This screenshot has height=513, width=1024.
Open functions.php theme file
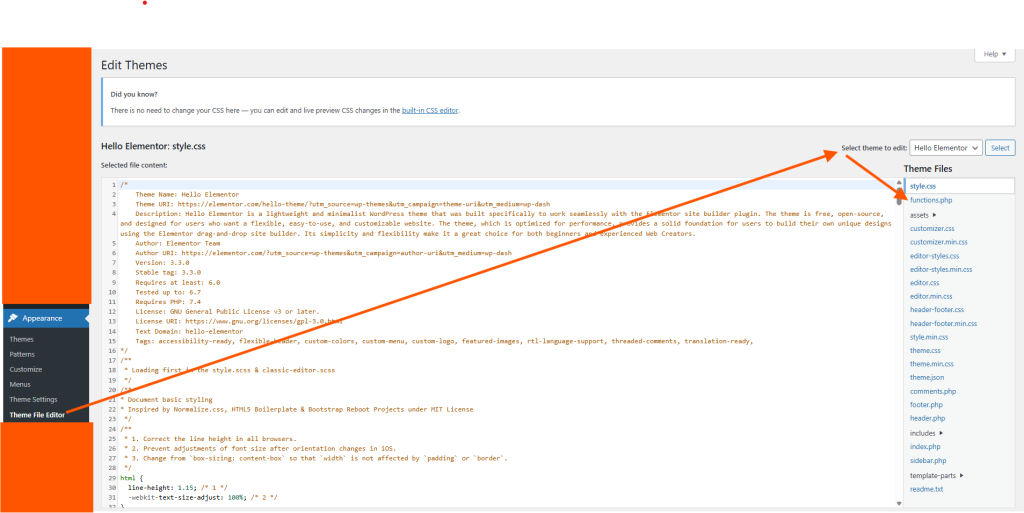pyautogui.click(x=931, y=200)
